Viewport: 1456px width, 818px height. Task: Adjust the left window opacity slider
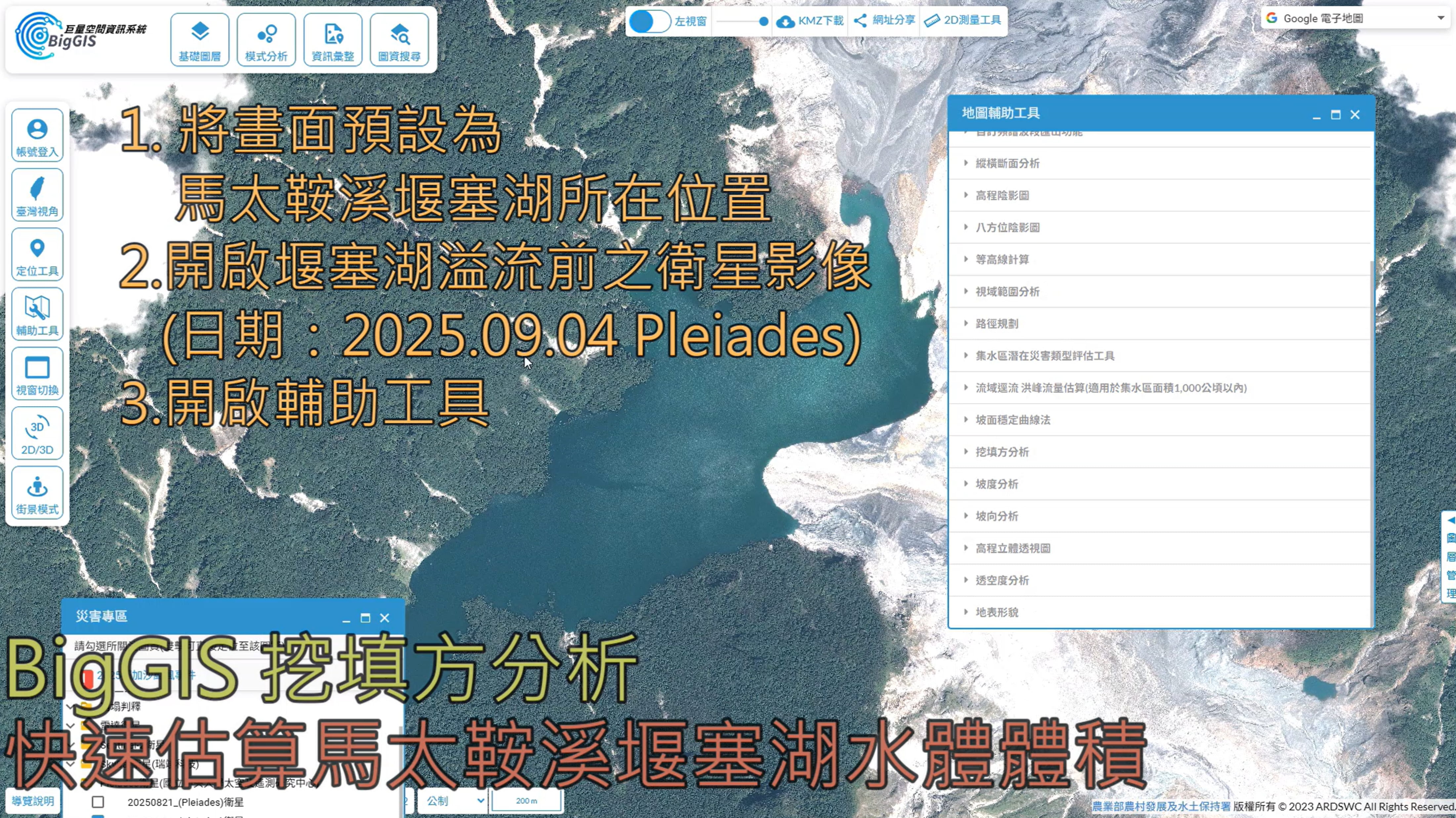(763, 21)
